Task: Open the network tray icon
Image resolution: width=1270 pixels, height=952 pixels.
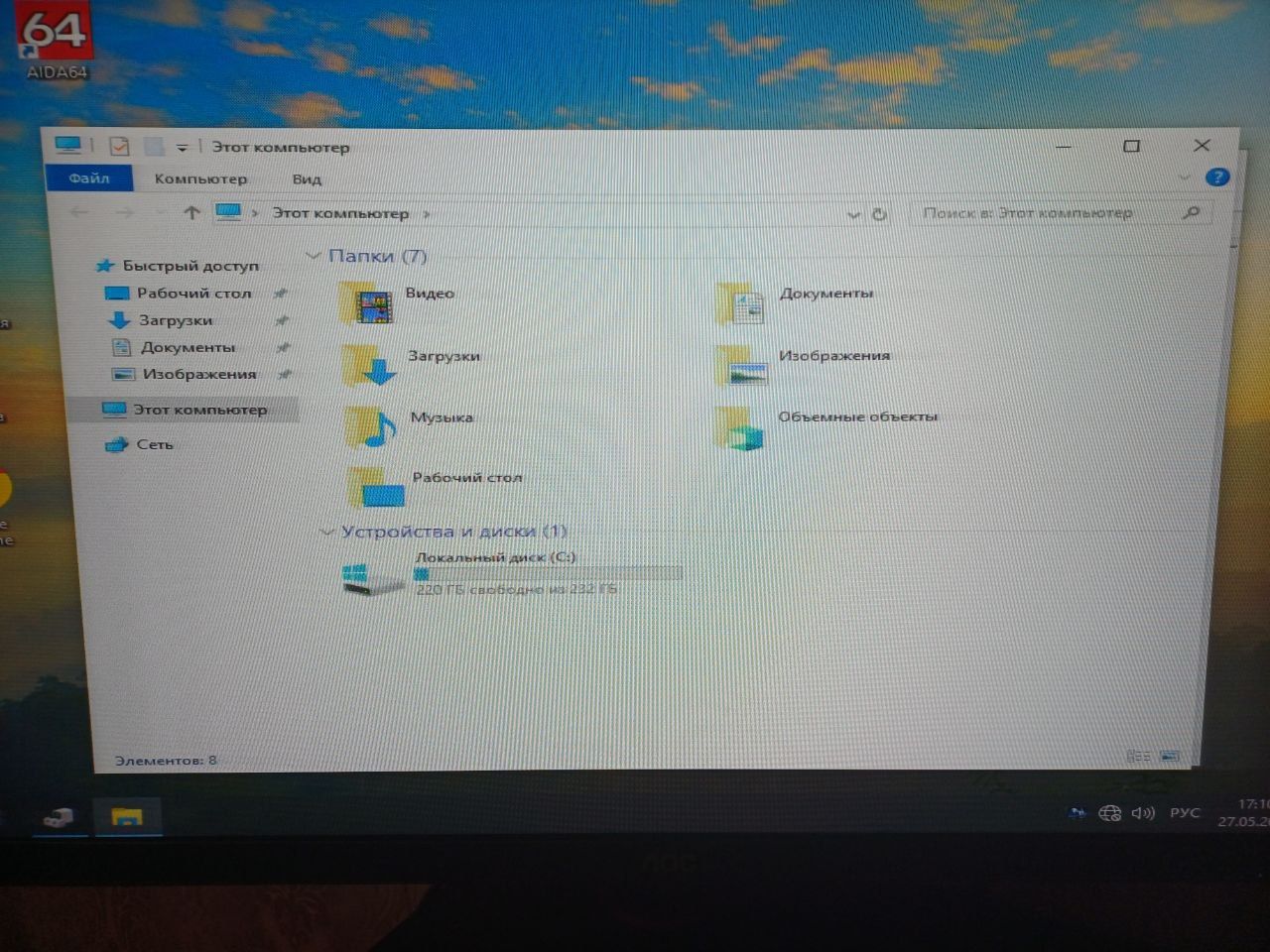Action: pyautogui.click(x=1109, y=813)
